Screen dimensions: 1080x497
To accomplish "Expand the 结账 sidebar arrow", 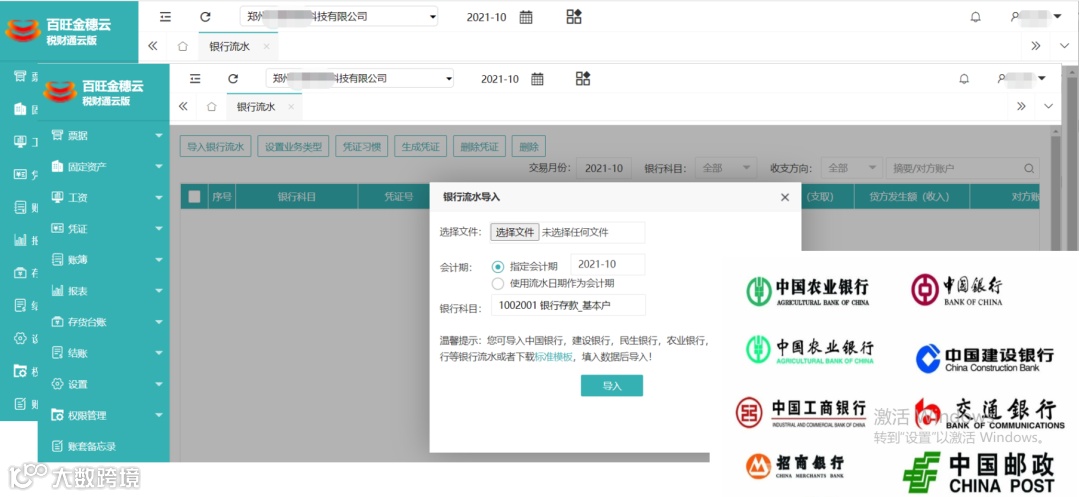I will coord(159,353).
